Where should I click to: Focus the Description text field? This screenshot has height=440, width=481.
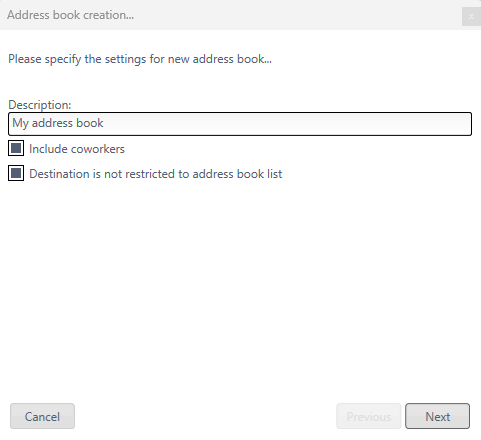(240, 124)
